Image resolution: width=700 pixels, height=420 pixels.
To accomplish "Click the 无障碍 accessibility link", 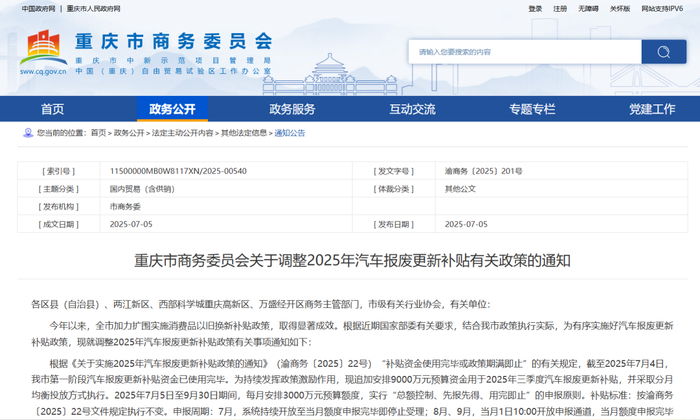I will pos(588,8).
